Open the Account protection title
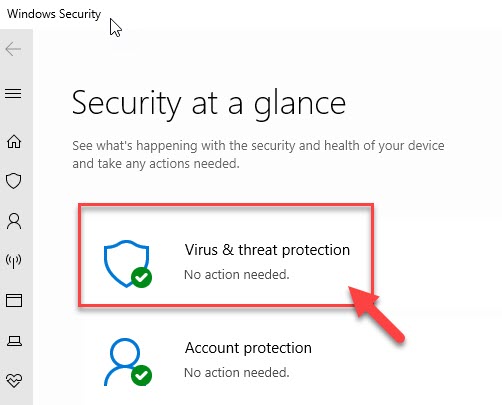This screenshot has height=405, width=502. point(248,348)
